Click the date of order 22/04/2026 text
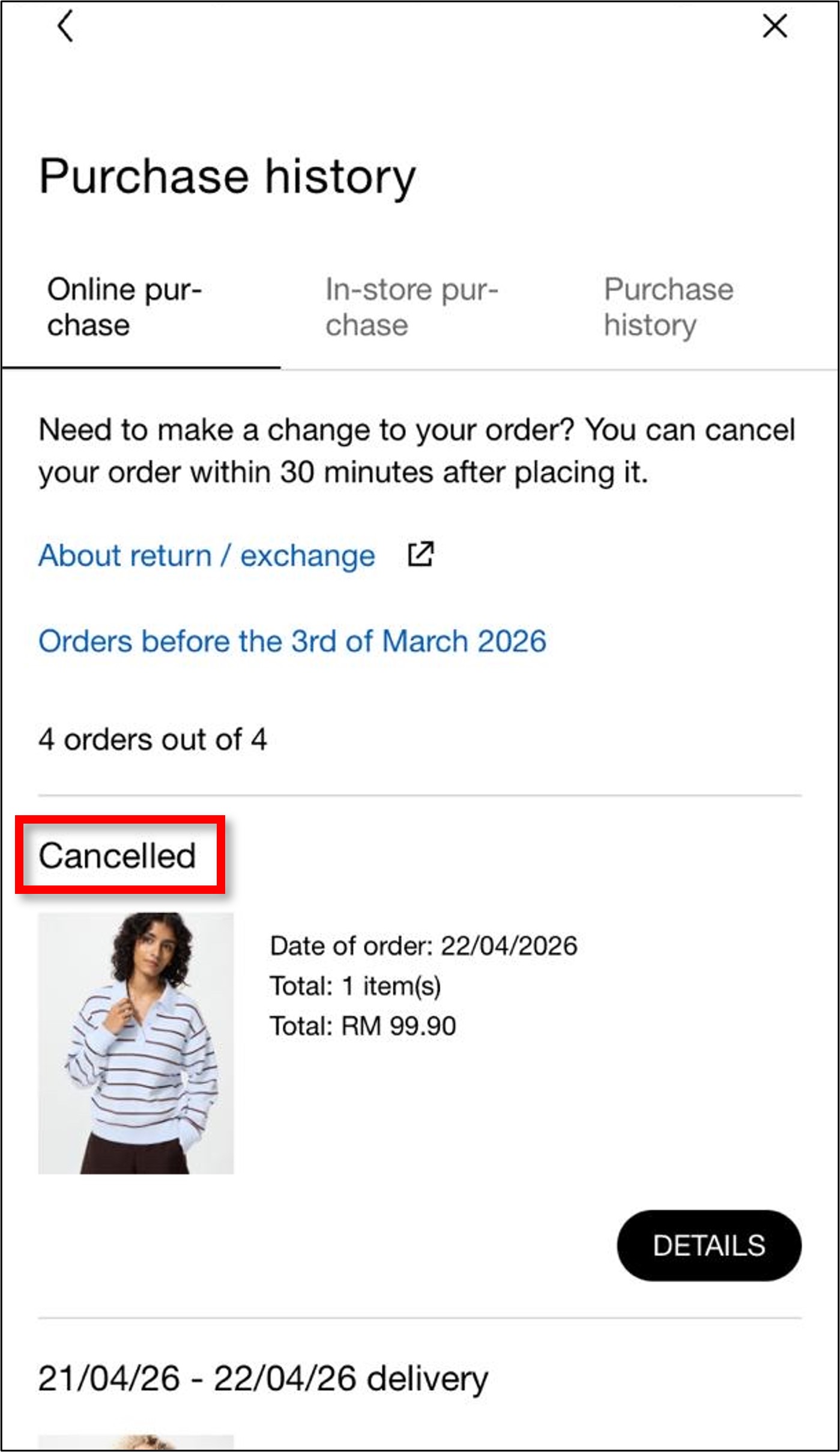Screen dimensions: 840x1452 pyautogui.click(x=423, y=946)
